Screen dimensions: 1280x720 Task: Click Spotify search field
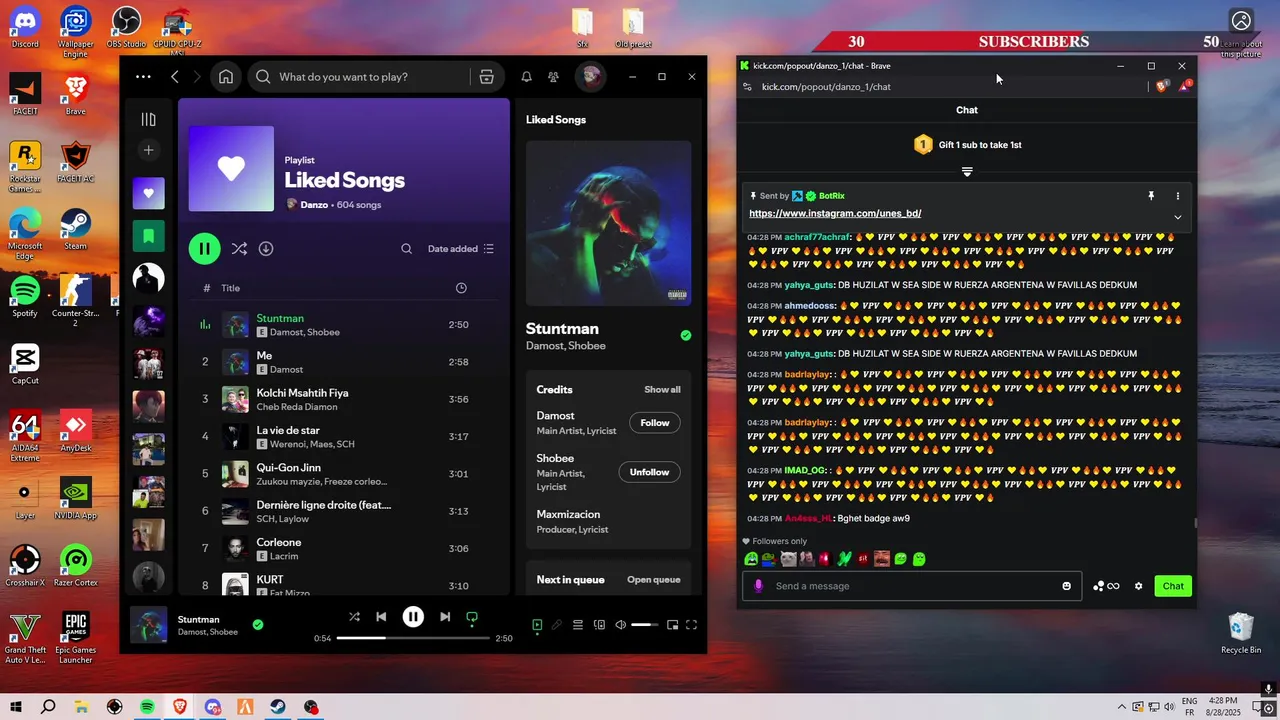[370, 77]
